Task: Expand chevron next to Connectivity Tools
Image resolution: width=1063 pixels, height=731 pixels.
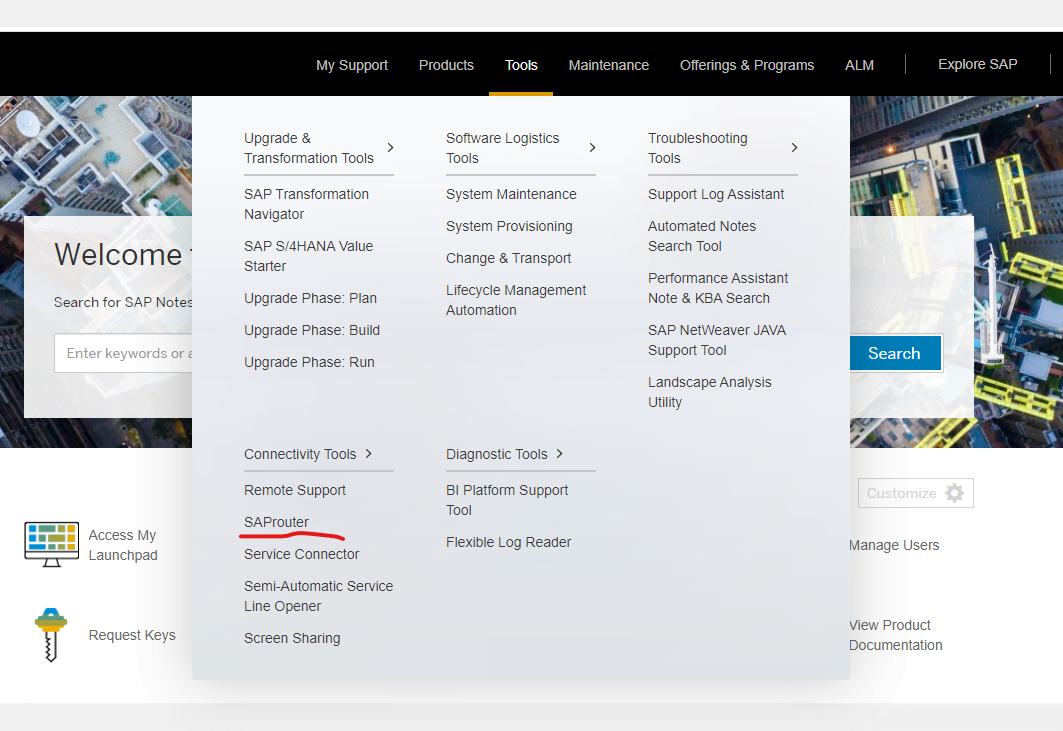Action: pyautogui.click(x=369, y=454)
